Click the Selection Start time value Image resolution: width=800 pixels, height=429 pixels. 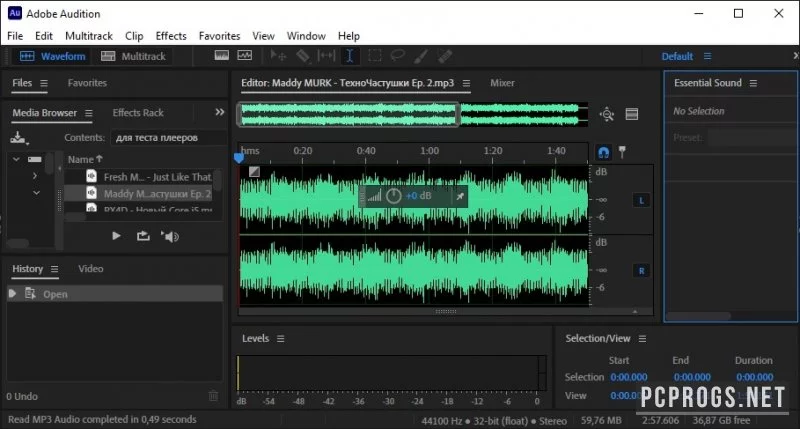[x=629, y=377]
